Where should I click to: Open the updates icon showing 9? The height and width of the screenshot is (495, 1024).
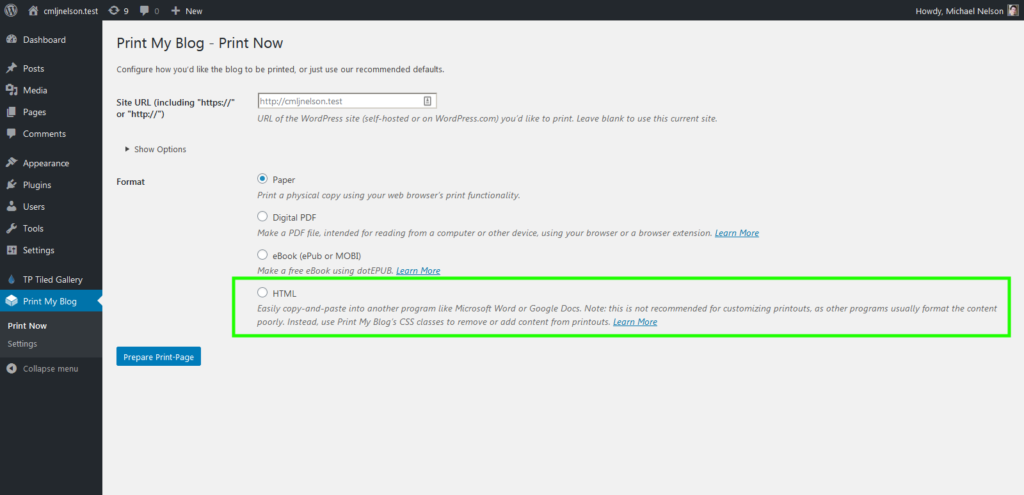coord(114,10)
